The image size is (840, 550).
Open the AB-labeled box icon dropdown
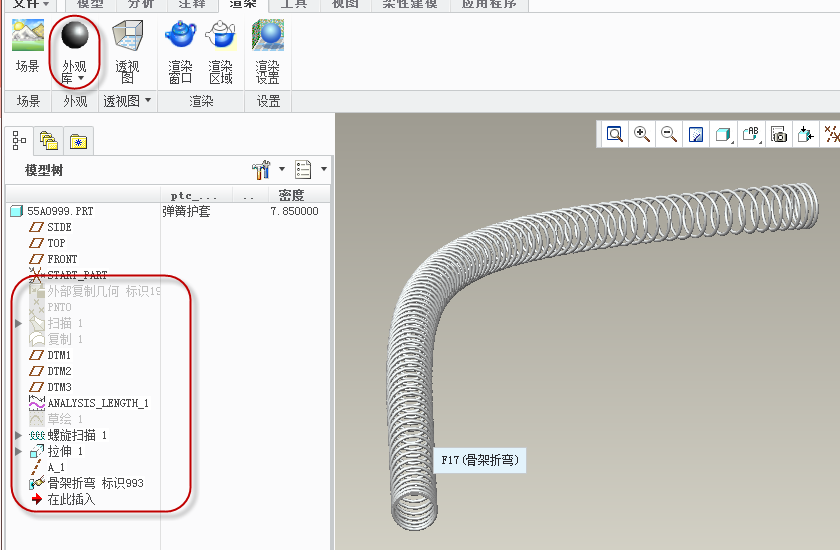[x=752, y=134]
